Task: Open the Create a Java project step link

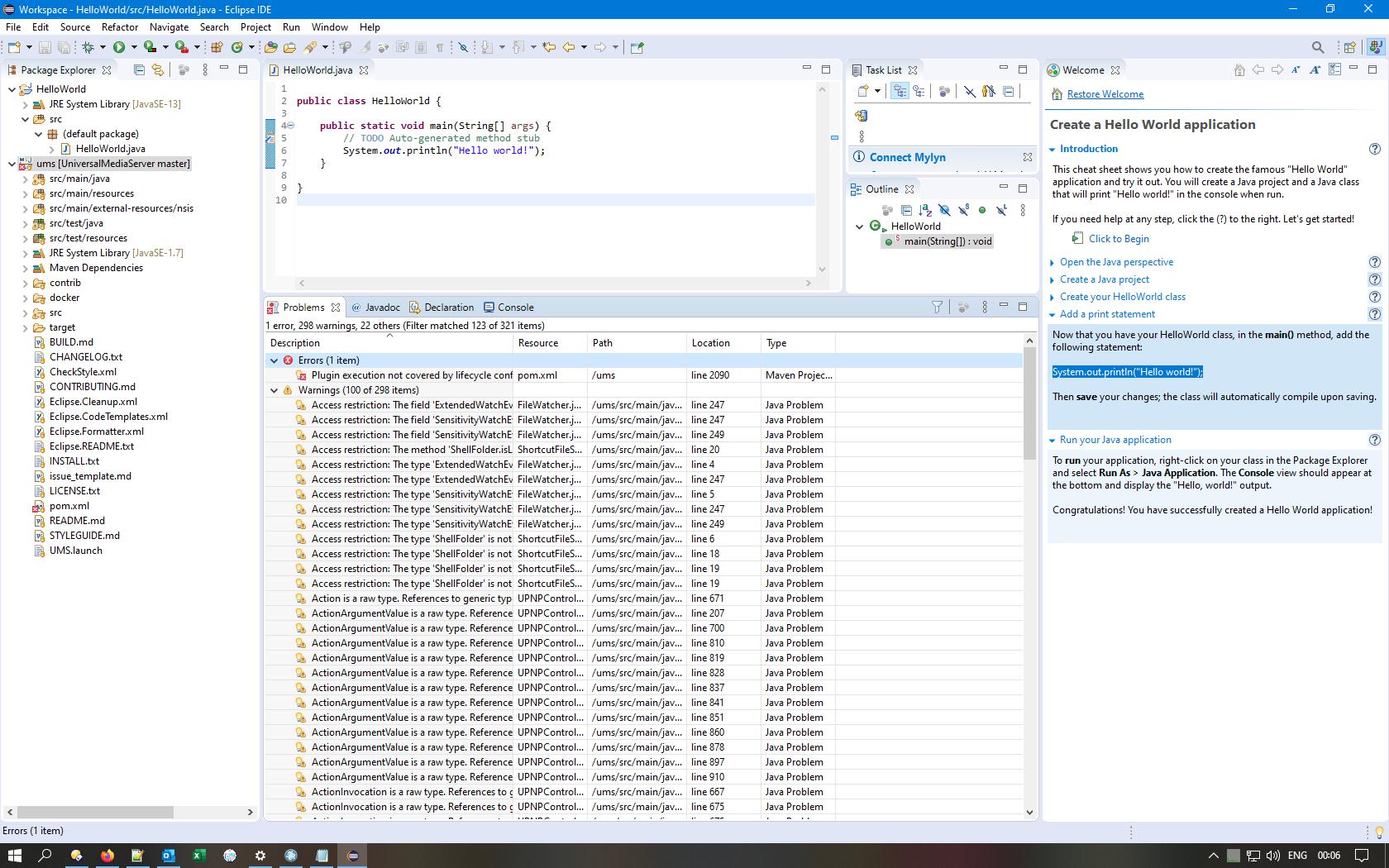Action: (1105, 279)
